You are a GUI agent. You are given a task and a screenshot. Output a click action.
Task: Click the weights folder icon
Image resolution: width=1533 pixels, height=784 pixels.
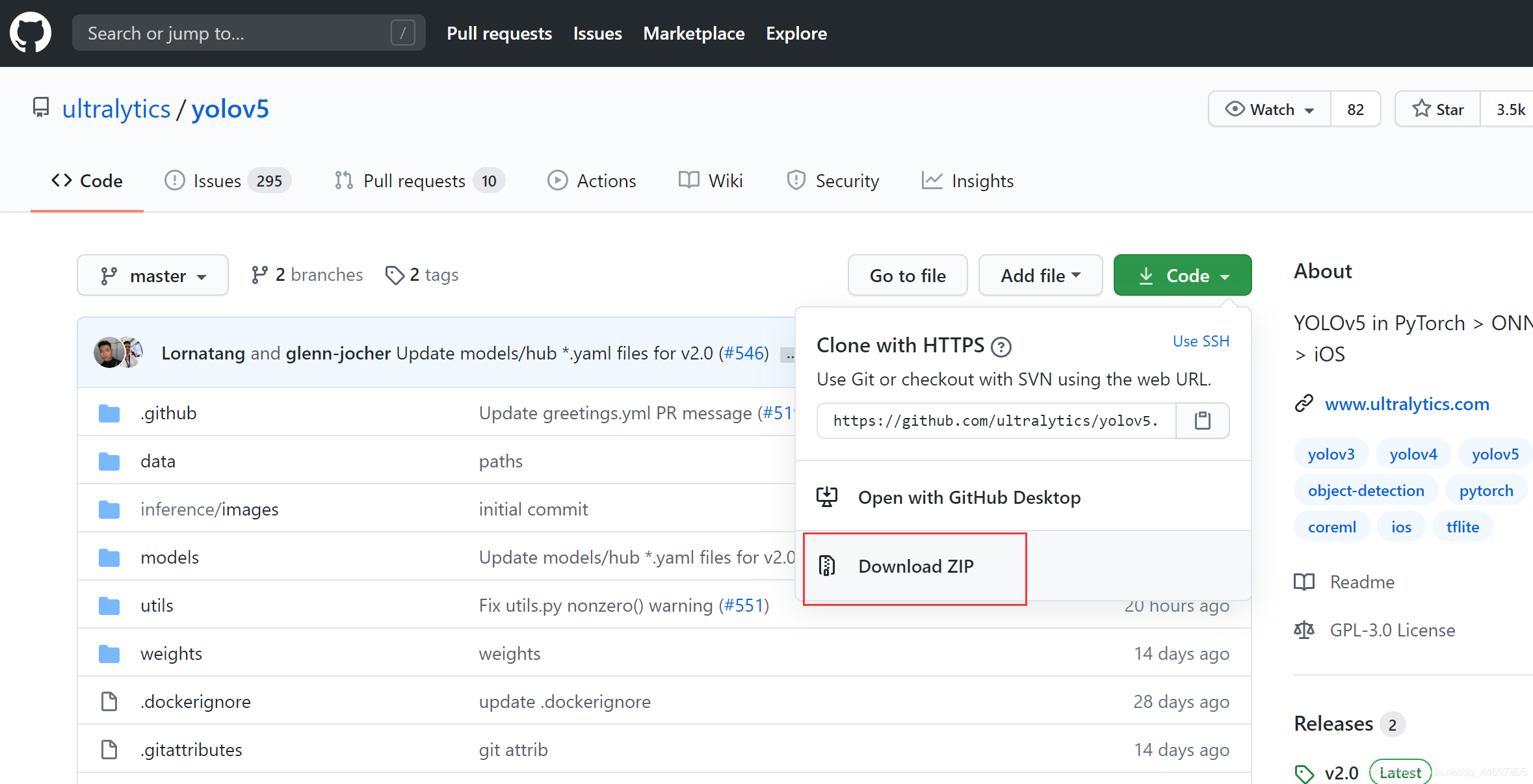click(109, 654)
